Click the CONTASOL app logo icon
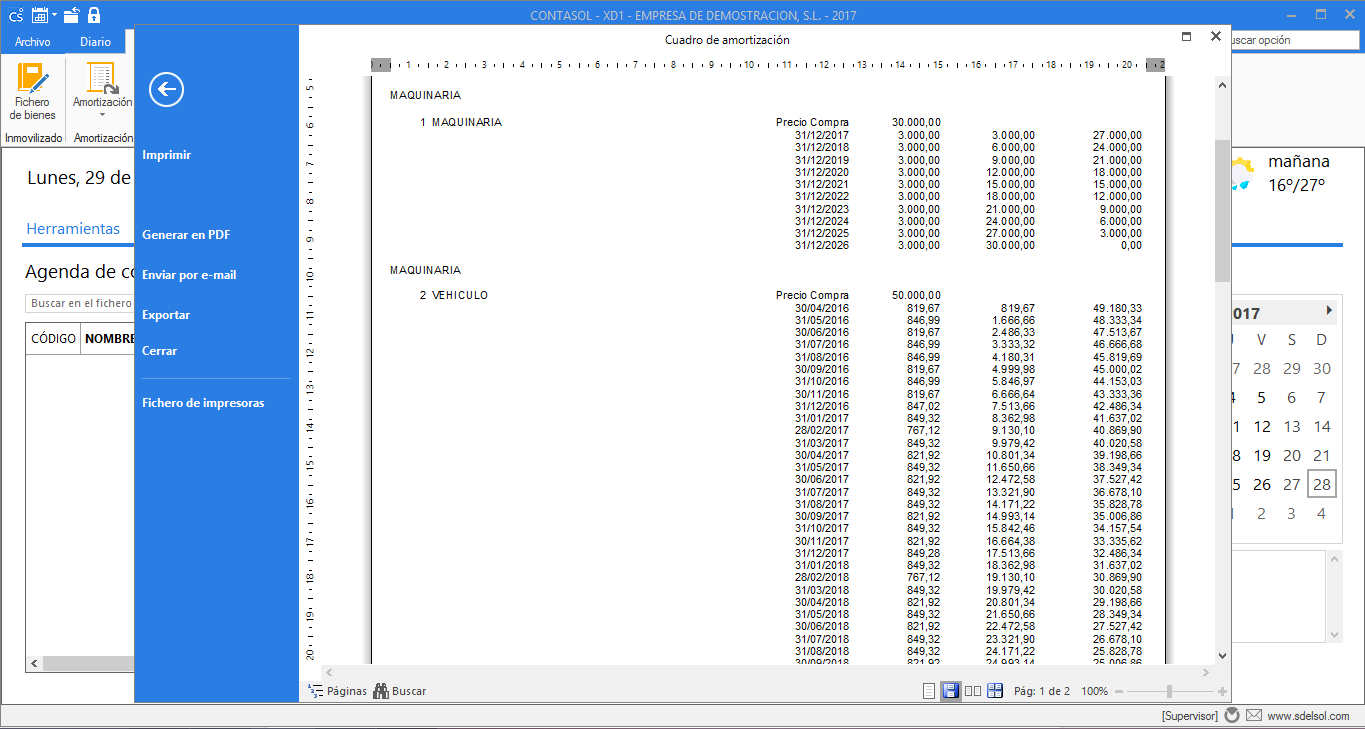The image size is (1365, 729). pyautogui.click(x=15, y=15)
